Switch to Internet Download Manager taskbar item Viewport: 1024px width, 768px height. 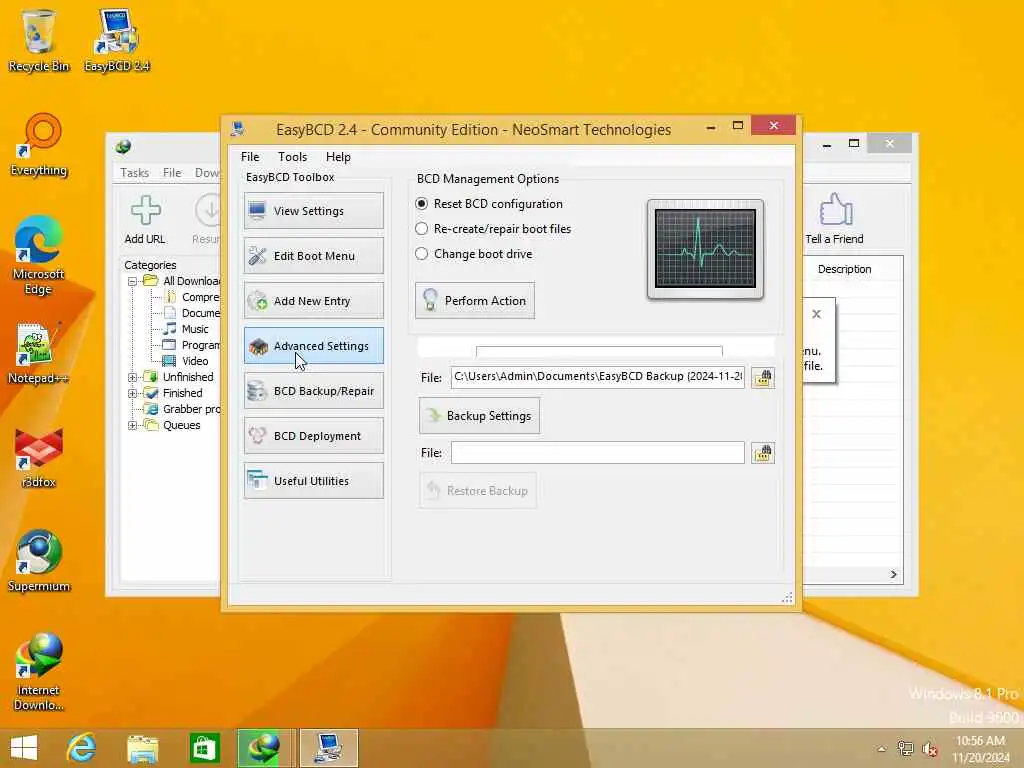266,748
